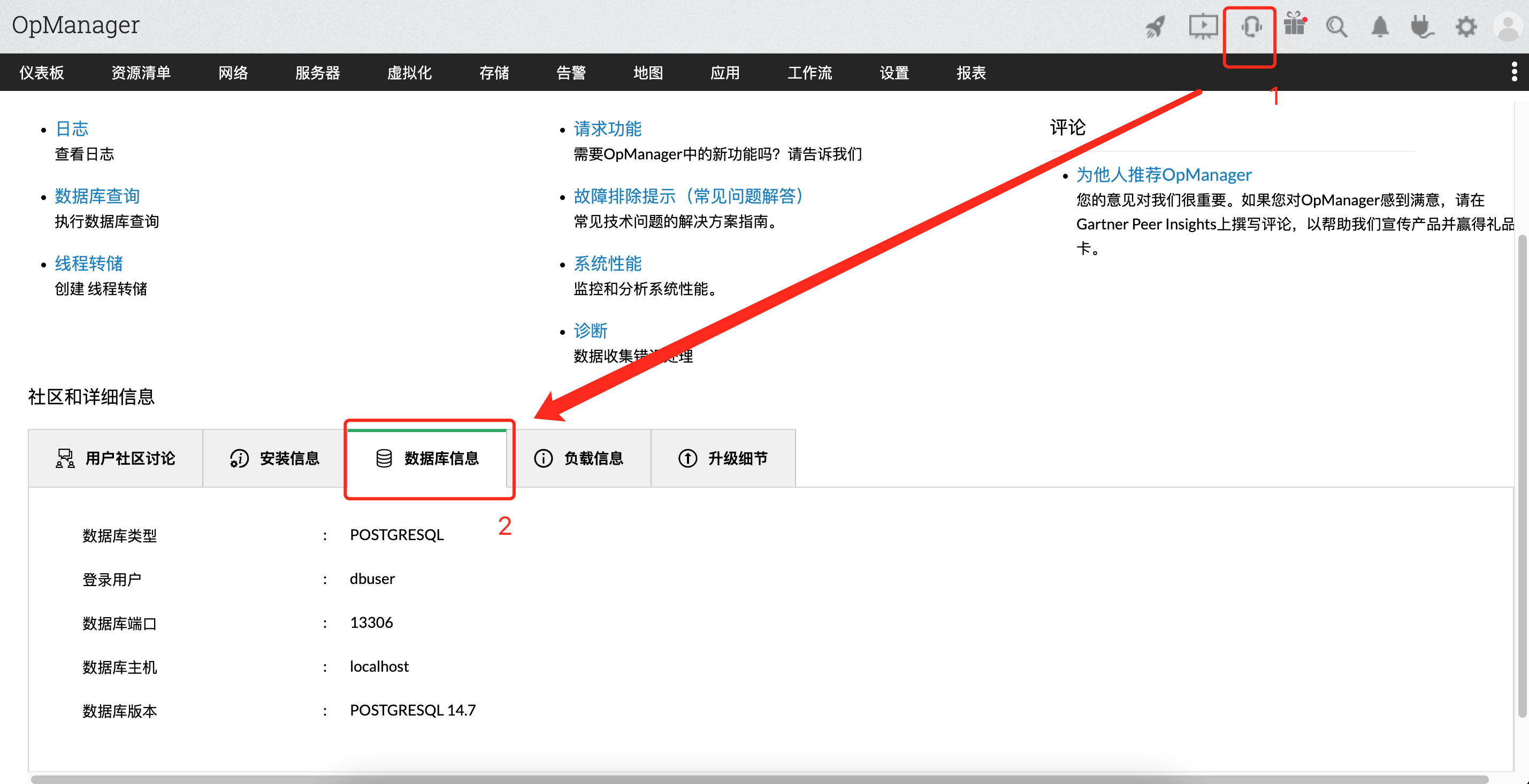Image resolution: width=1529 pixels, height=784 pixels.
Task: Open the 告警 menu
Action: pyautogui.click(x=571, y=72)
